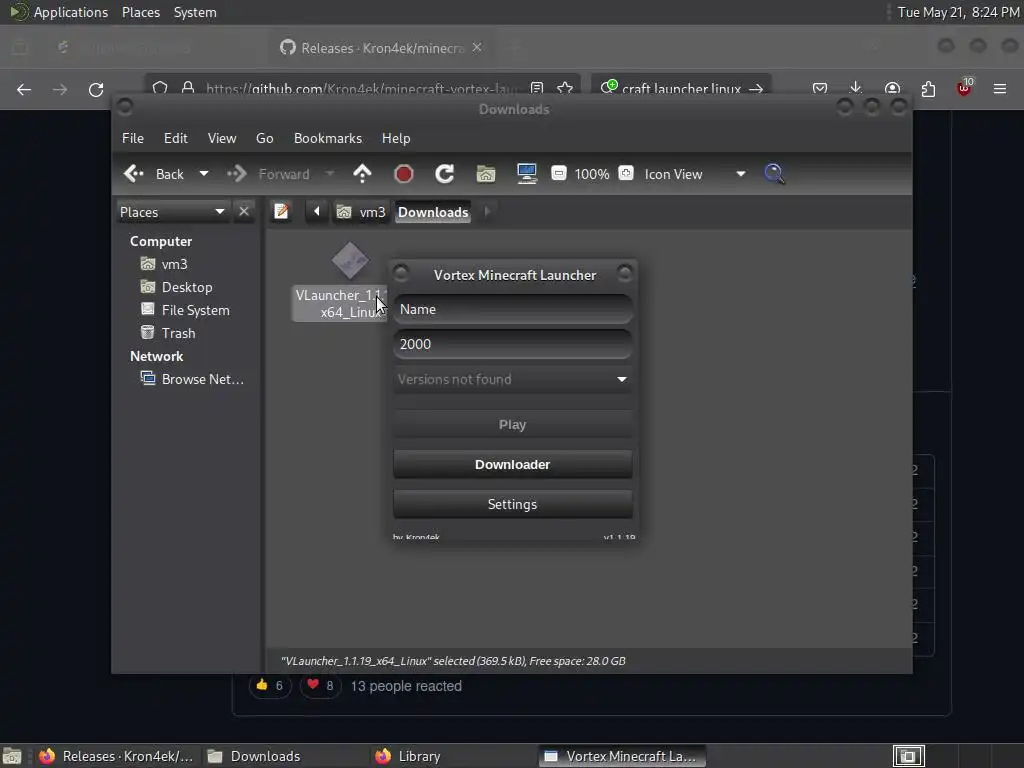Open the Icon View mode dropdown
Image resolution: width=1024 pixels, height=768 pixels.
pyautogui.click(x=694, y=174)
